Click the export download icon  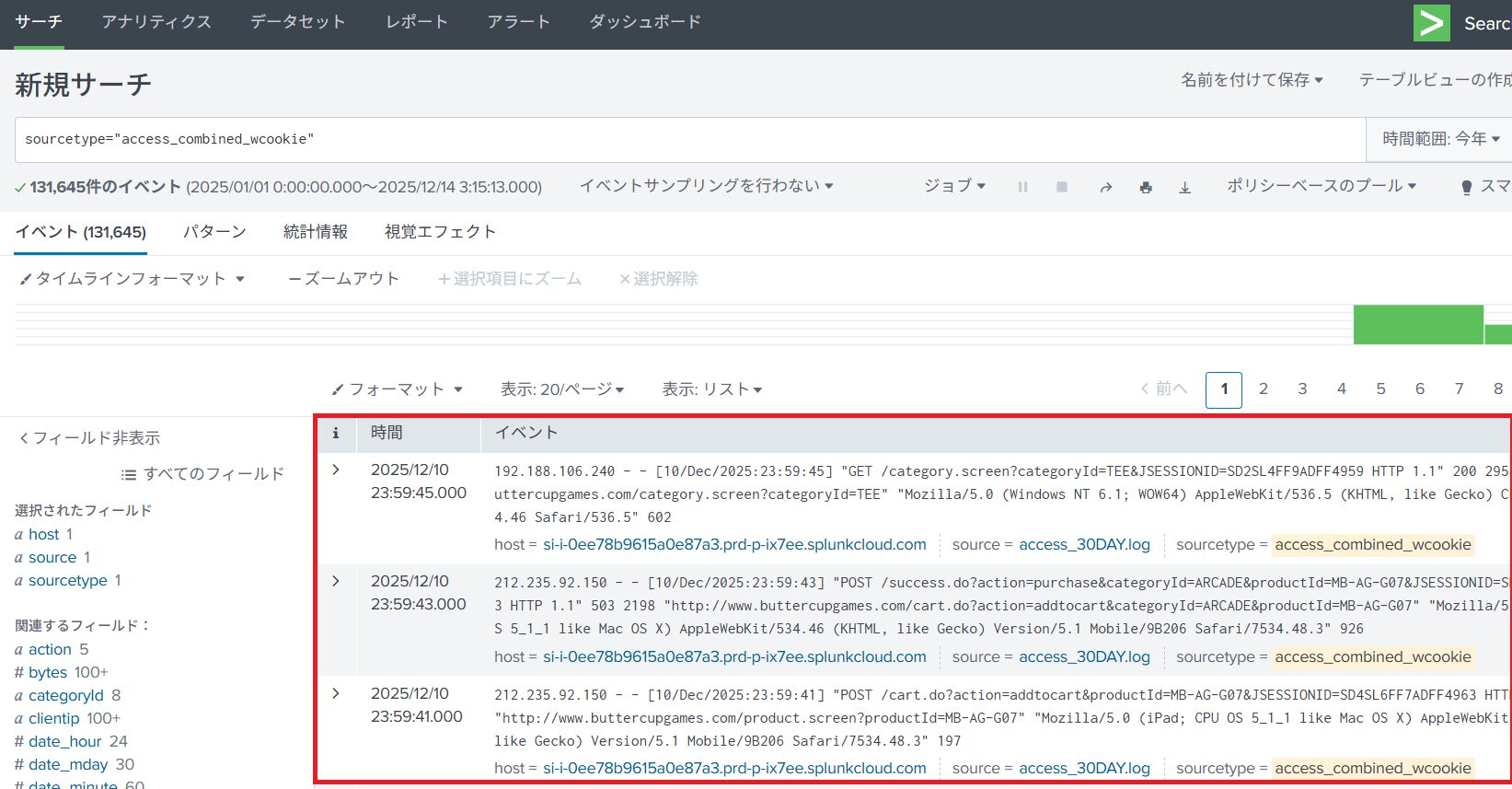click(x=1185, y=187)
